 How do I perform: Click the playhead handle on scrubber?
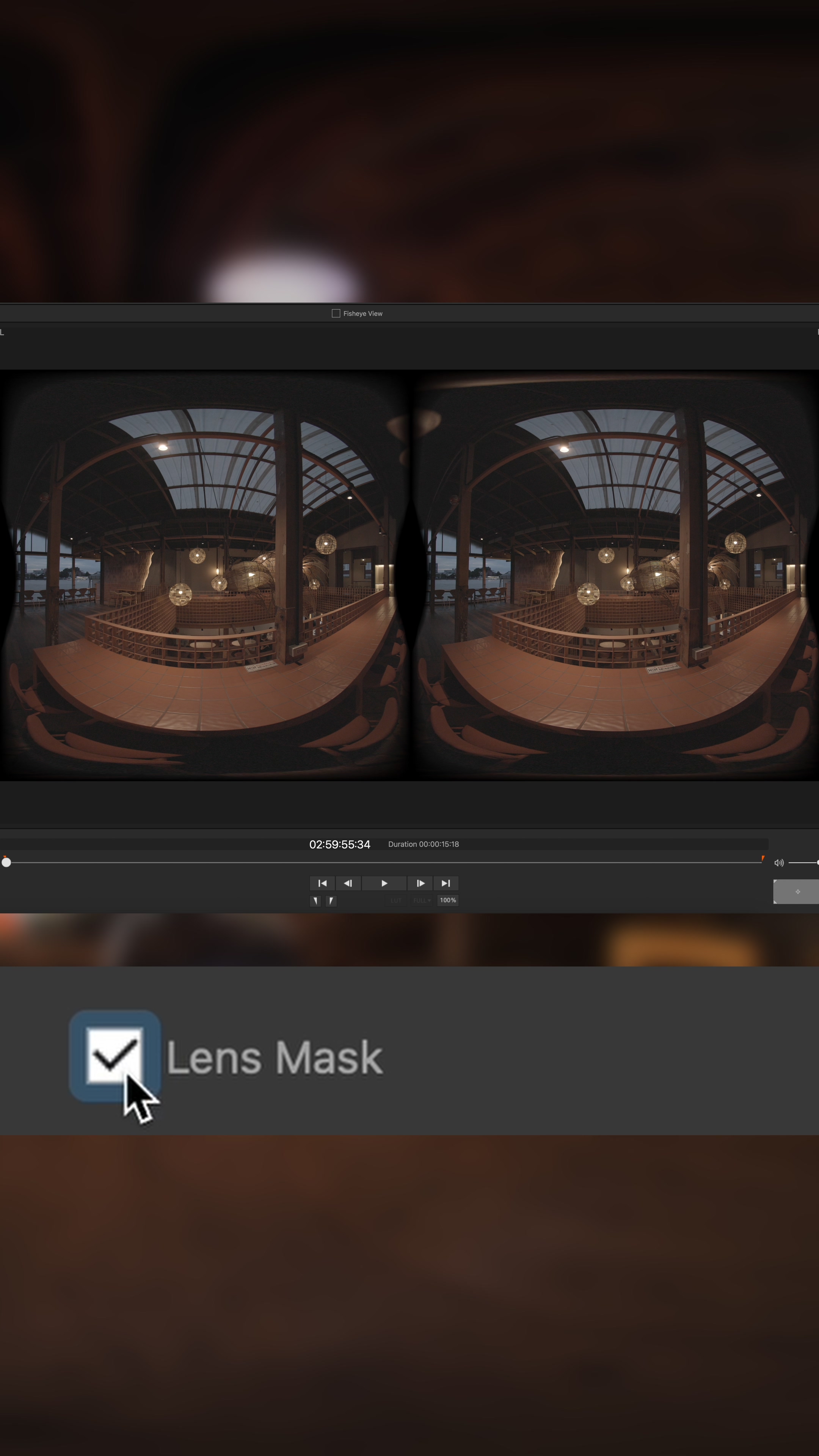6,863
